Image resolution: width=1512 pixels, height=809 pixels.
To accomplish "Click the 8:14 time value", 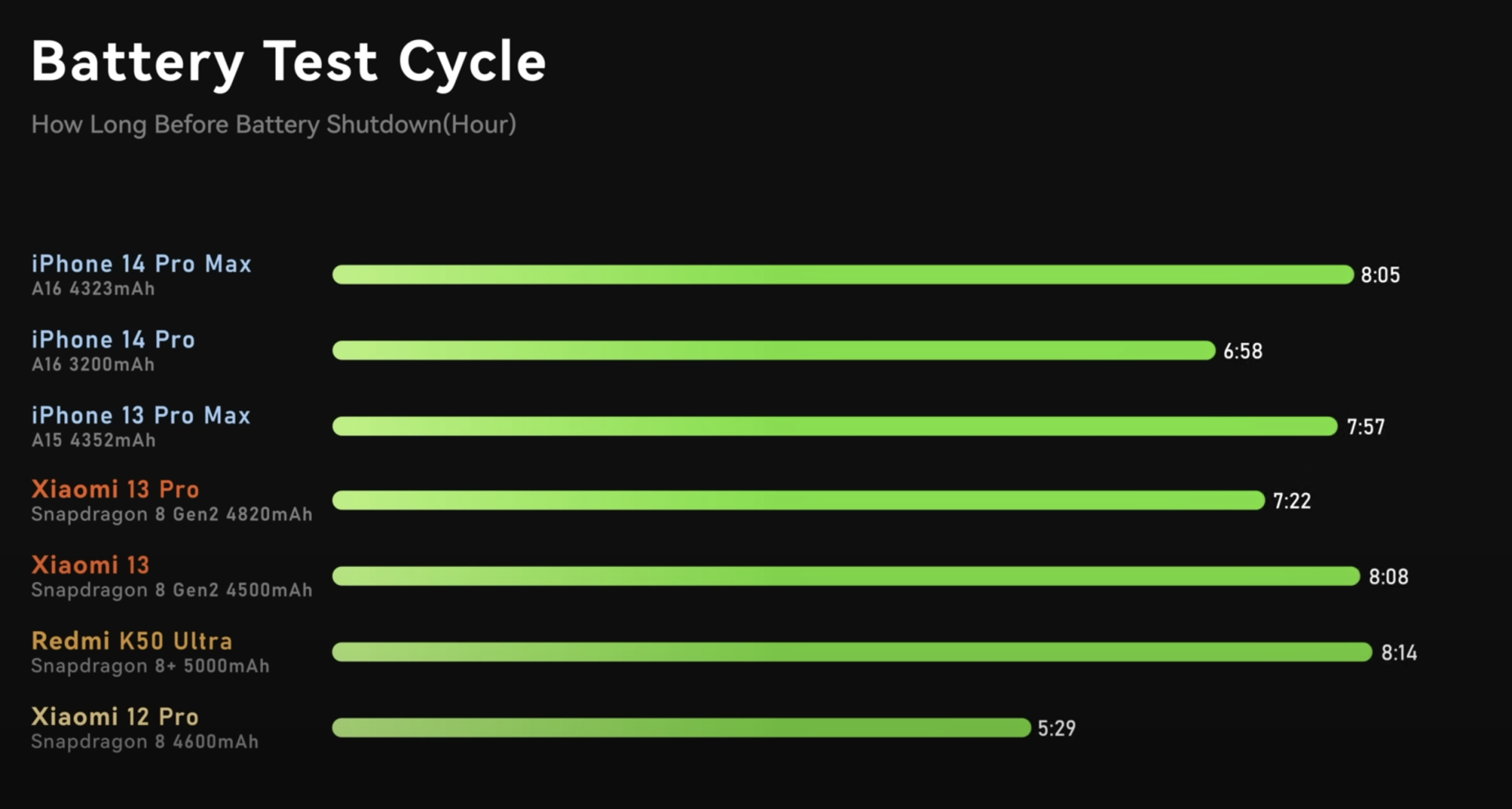I will click(x=1399, y=653).
